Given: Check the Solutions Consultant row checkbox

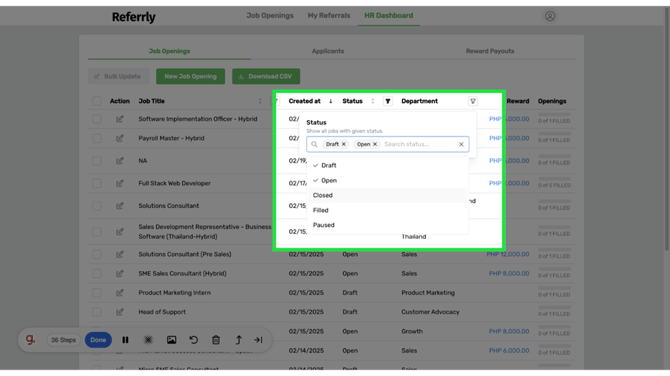Looking at the screenshot, I should coord(97,206).
